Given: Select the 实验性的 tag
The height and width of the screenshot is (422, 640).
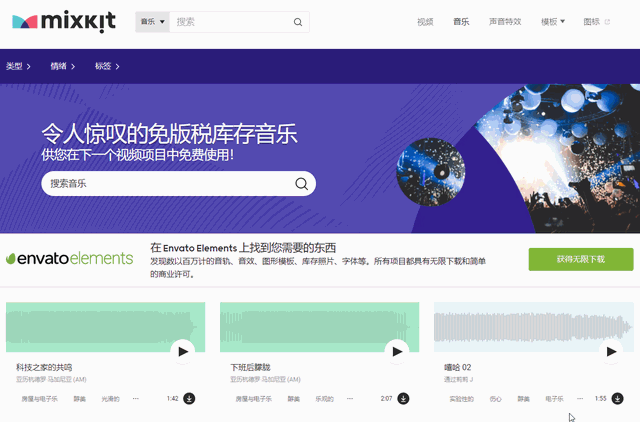Looking at the screenshot, I should pyautogui.click(x=462, y=399).
